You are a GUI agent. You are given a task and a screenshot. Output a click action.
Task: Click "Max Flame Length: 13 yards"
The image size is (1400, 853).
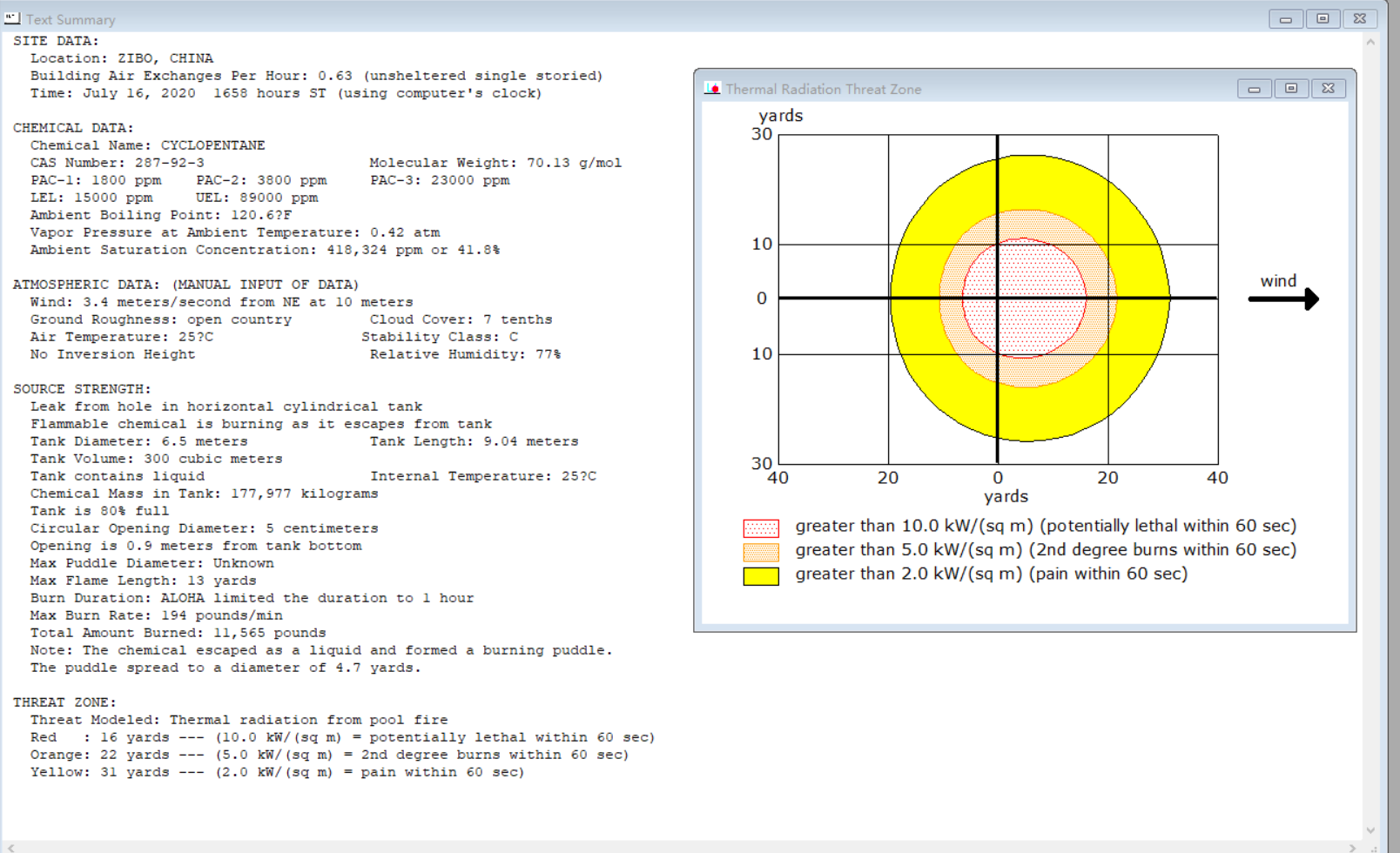tap(144, 581)
